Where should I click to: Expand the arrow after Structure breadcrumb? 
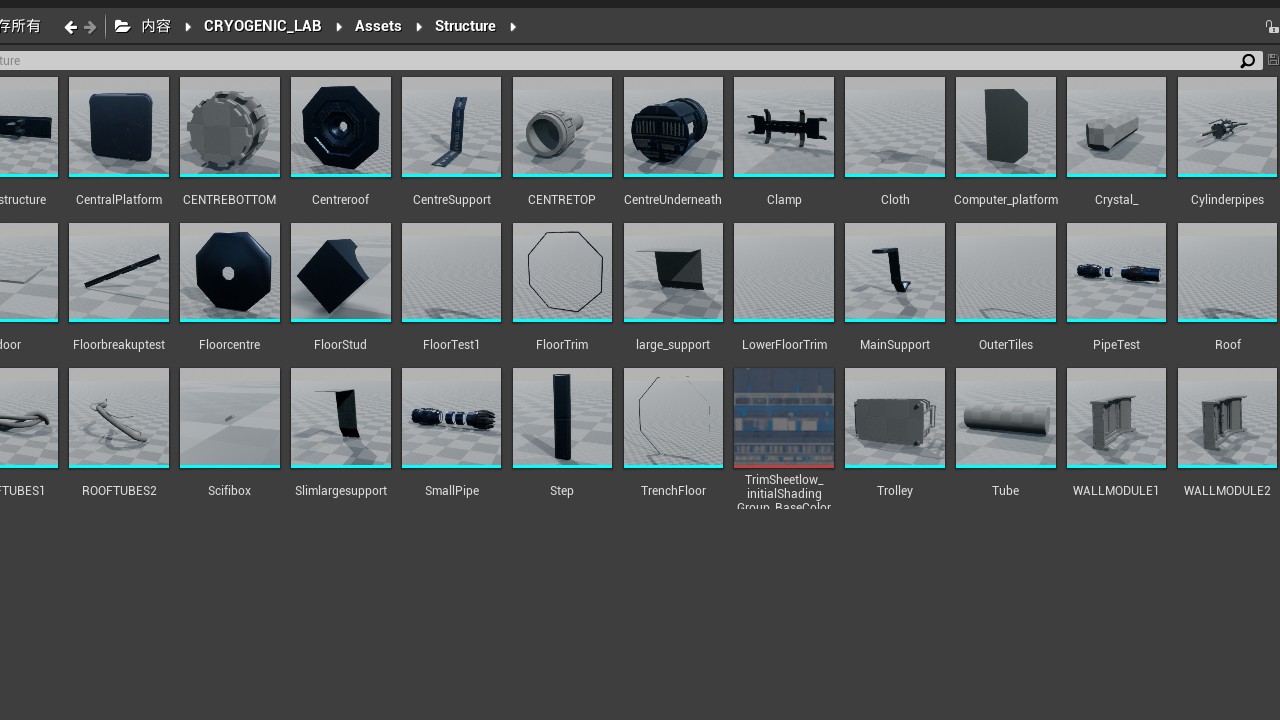coord(513,27)
